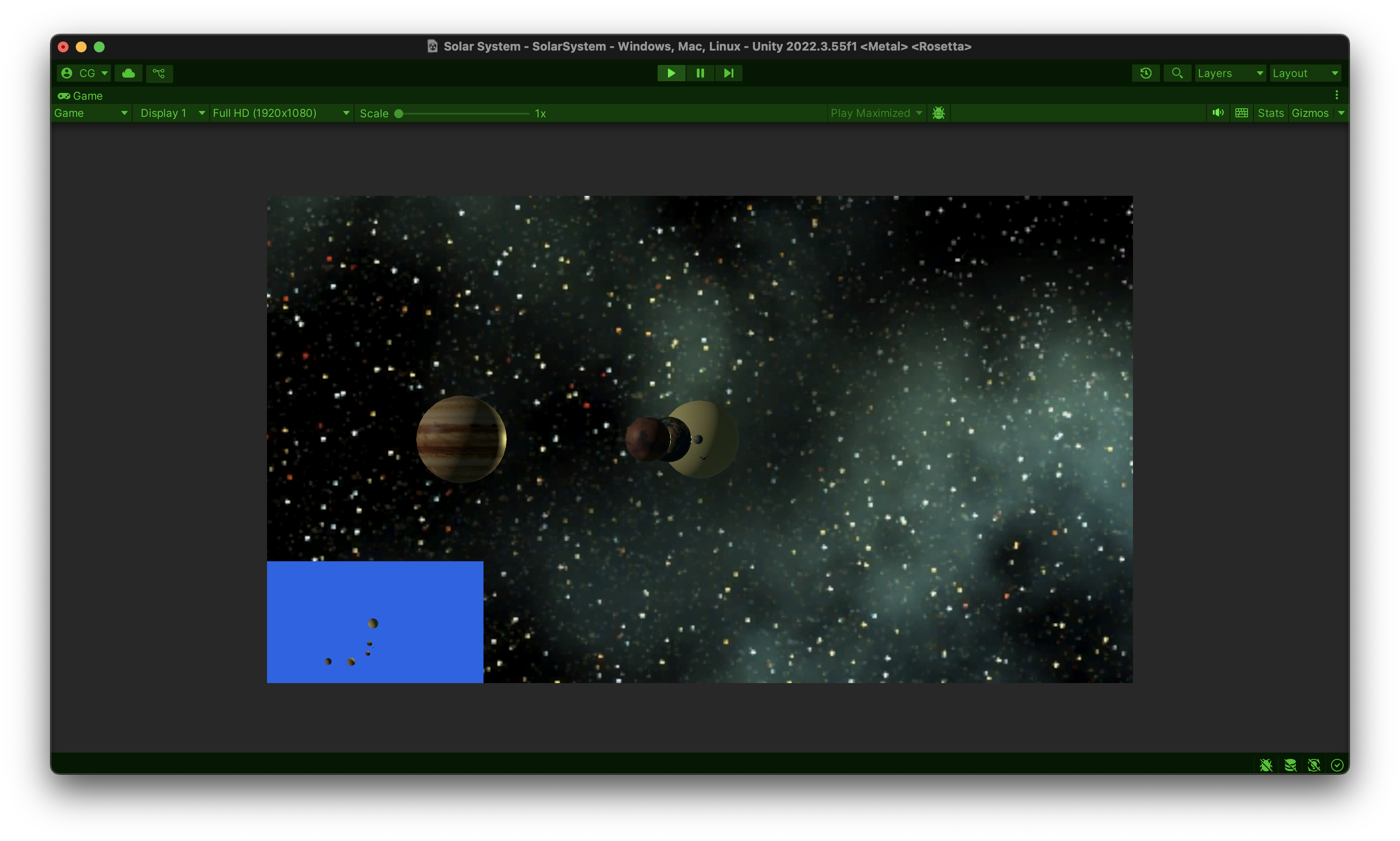The image size is (1400, 841).
Task: Toggle Mute Audio speaker icon
Action: (x=1218, y=113)
